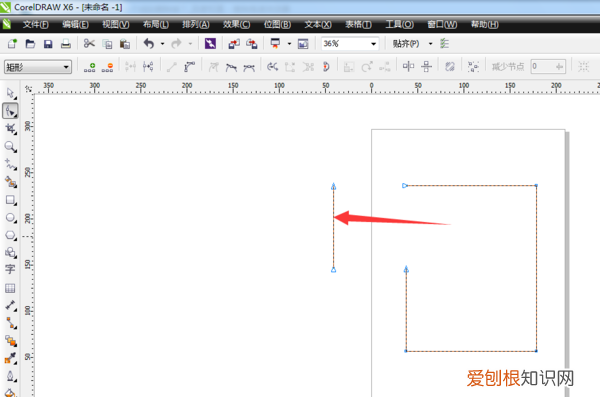This screenshot has width=600, height=397.
Task: Select the Color Eyedropper tool
Action: (10, 358)
